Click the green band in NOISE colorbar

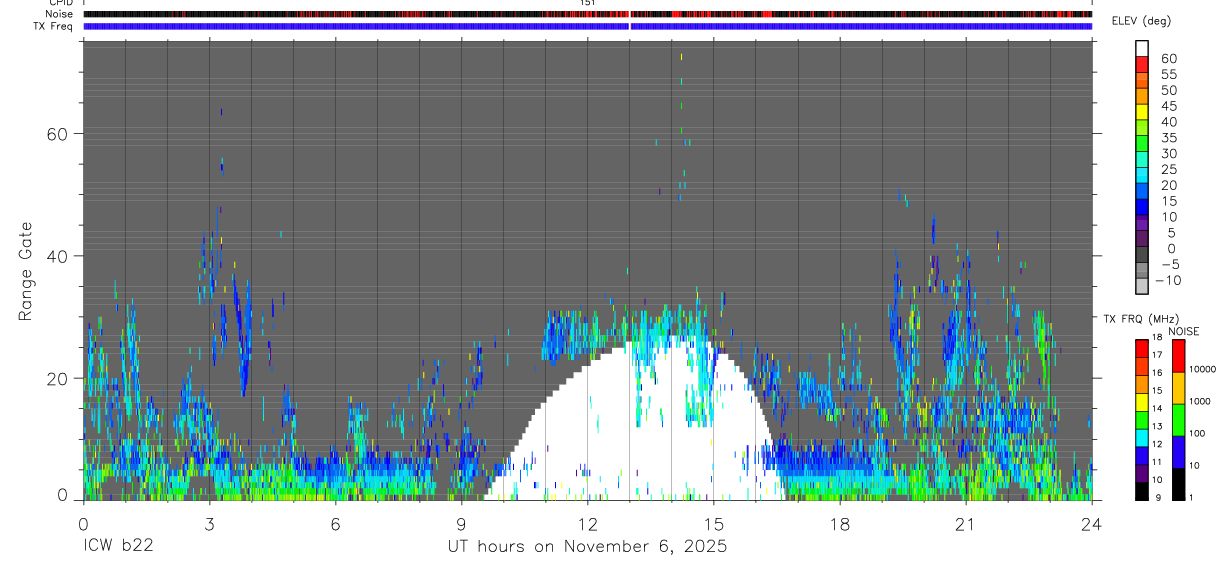click(1177, 420)
